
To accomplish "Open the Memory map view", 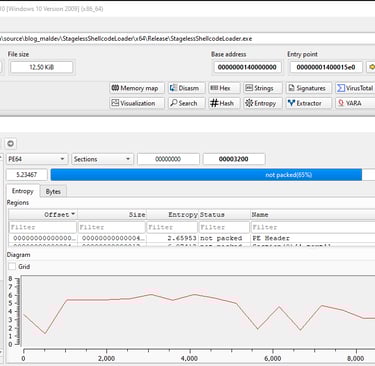I will (x=137, y=88).
